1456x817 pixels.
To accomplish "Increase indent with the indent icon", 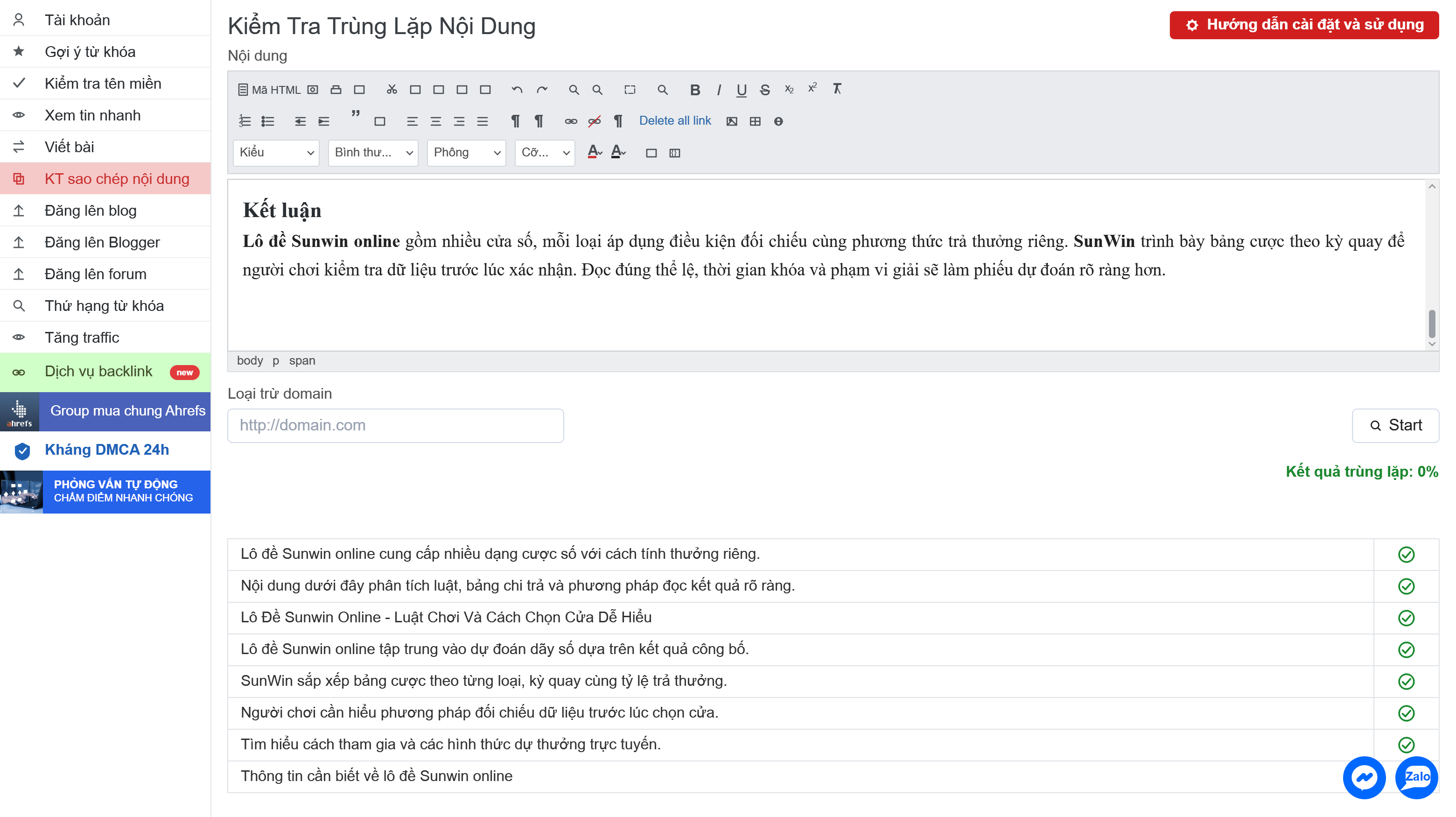I will point(324,121).
